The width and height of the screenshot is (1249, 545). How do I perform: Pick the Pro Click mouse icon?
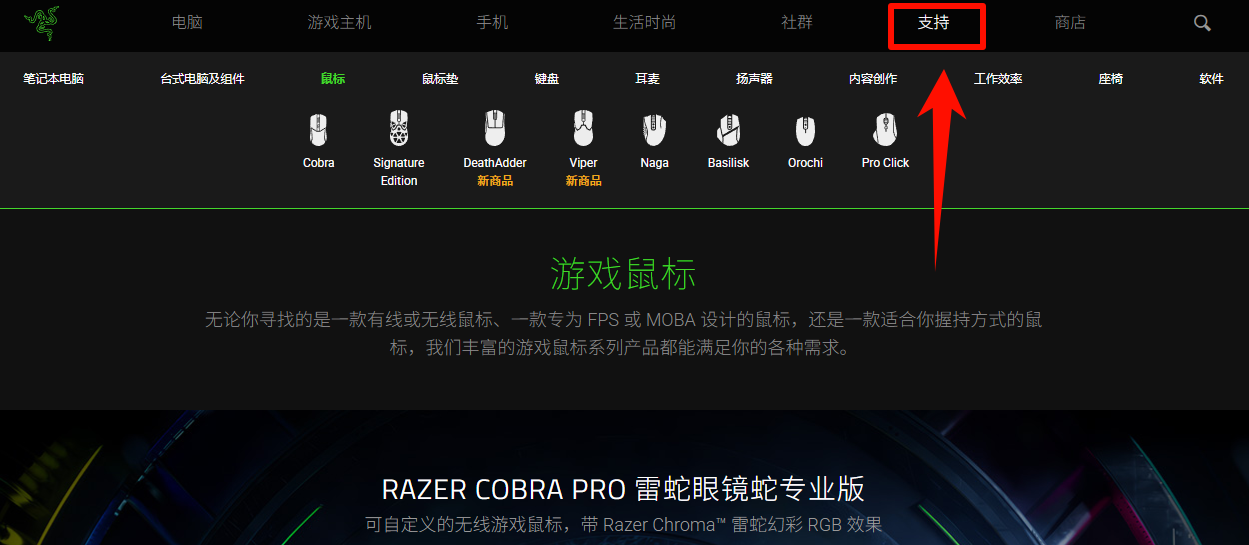885,129
